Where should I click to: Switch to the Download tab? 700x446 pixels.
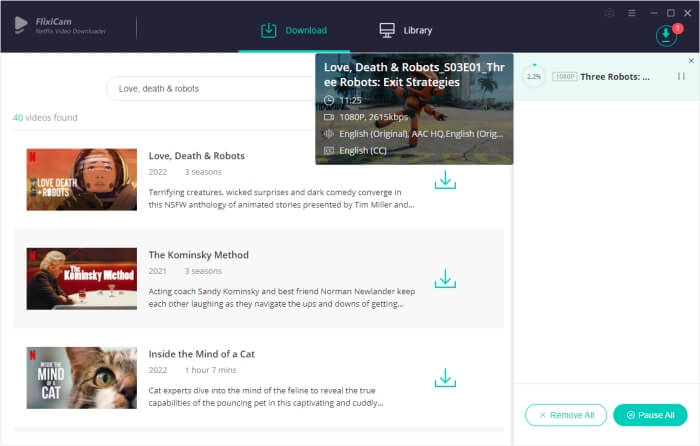coord(294,30)
